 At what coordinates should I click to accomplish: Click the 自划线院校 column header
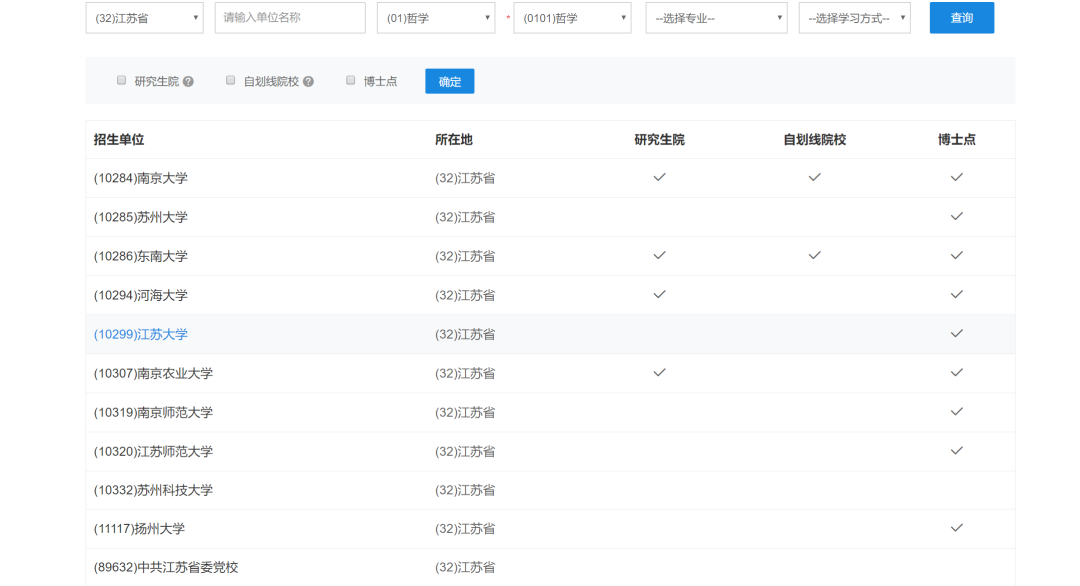click(814, 140)
